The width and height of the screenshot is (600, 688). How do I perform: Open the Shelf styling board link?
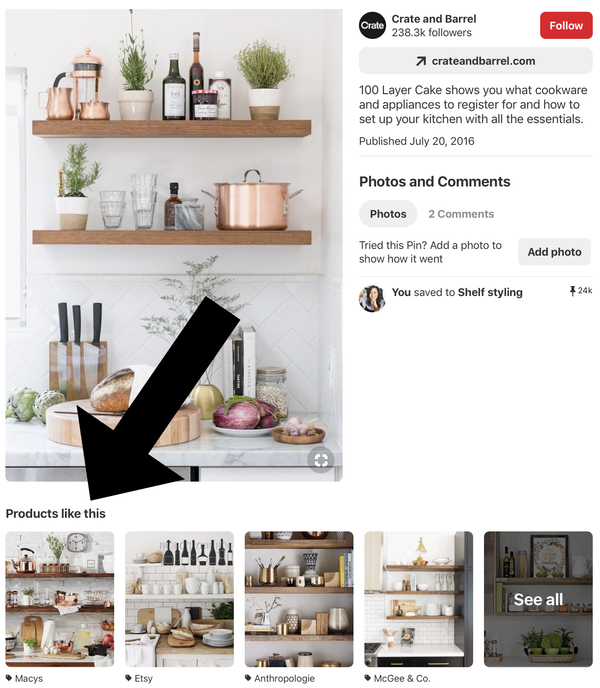(490, 292)
